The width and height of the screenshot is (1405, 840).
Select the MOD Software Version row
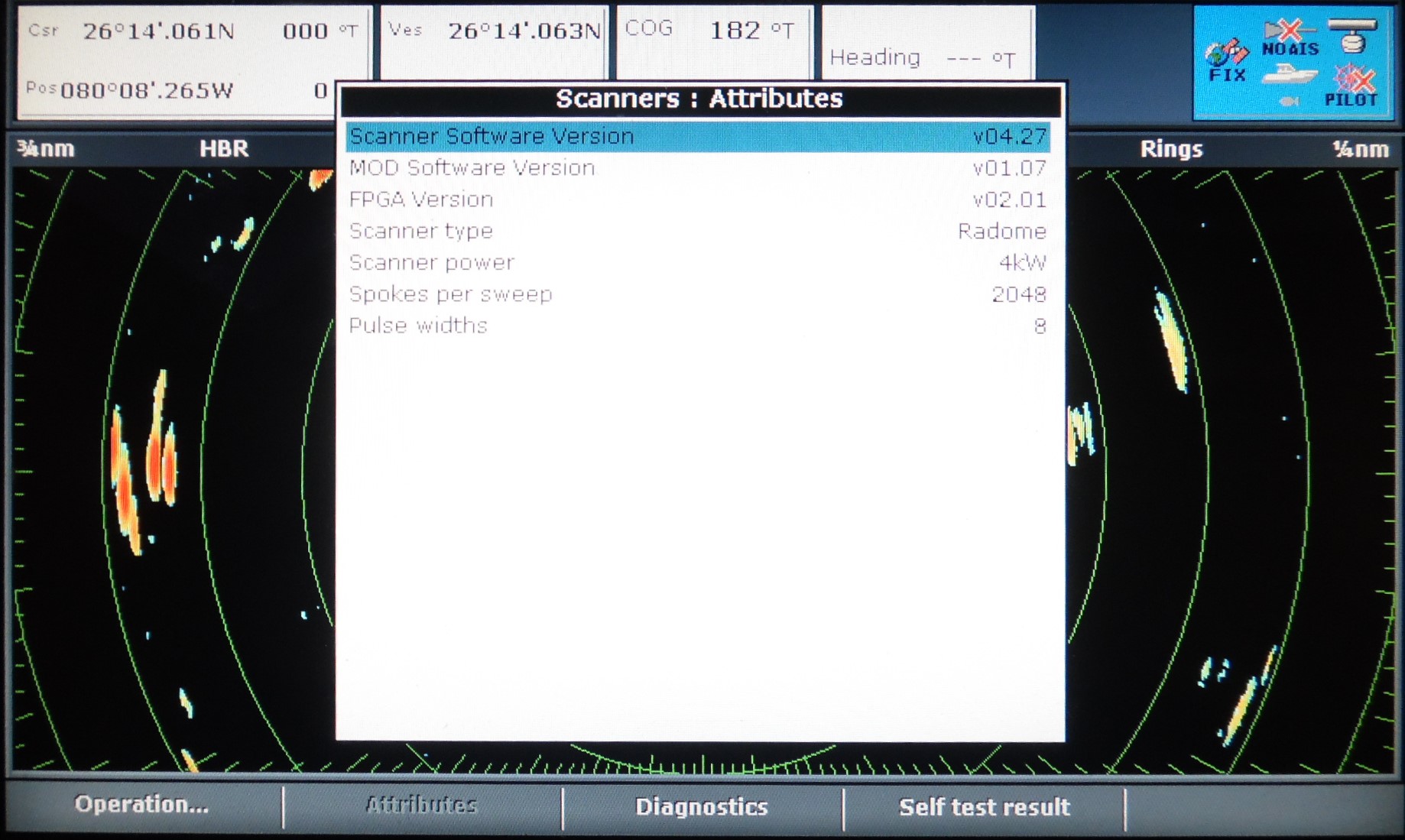[x=697, y=168]
